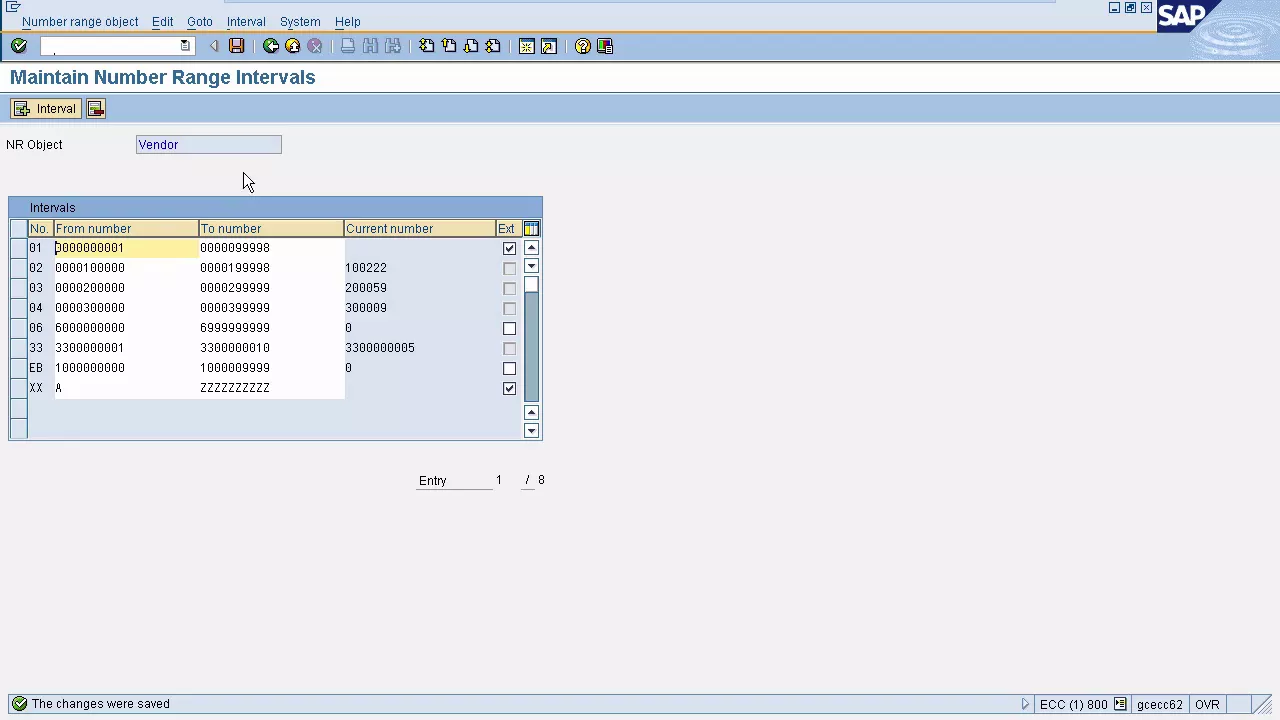Image resolution: width=1280 pixels, height=720 pixels.
Task: Open the System menu
Action: tap(300, 22)
